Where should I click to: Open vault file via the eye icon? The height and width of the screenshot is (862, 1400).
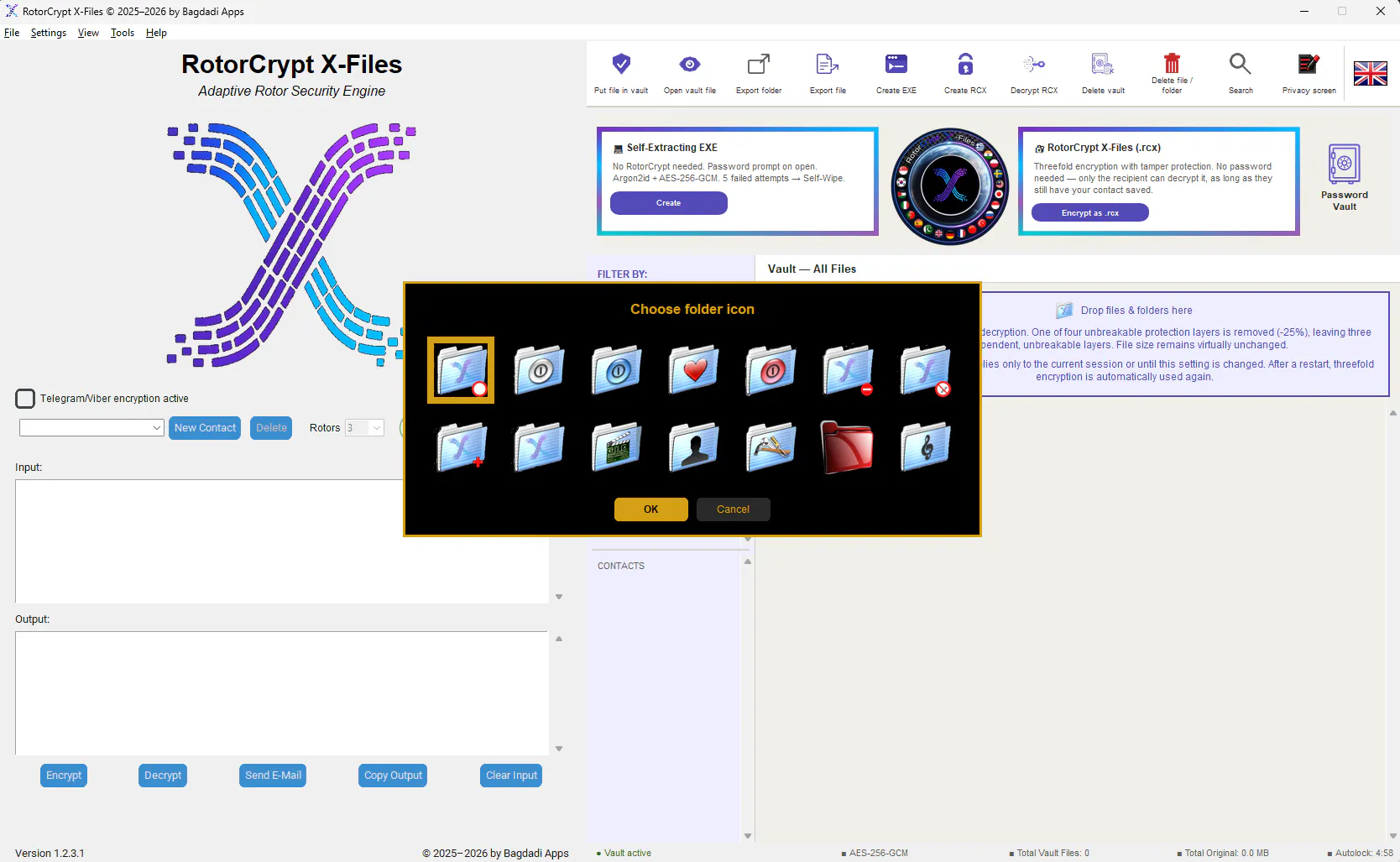point(690,65)
